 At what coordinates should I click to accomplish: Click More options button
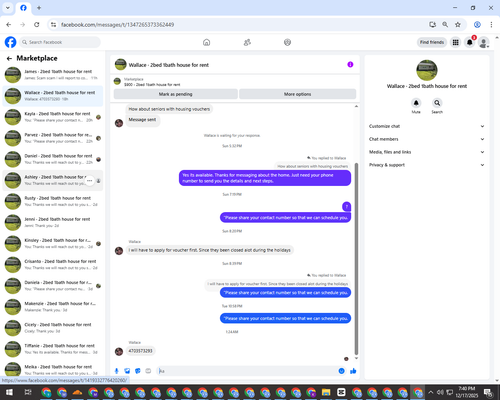pos(297,94)
